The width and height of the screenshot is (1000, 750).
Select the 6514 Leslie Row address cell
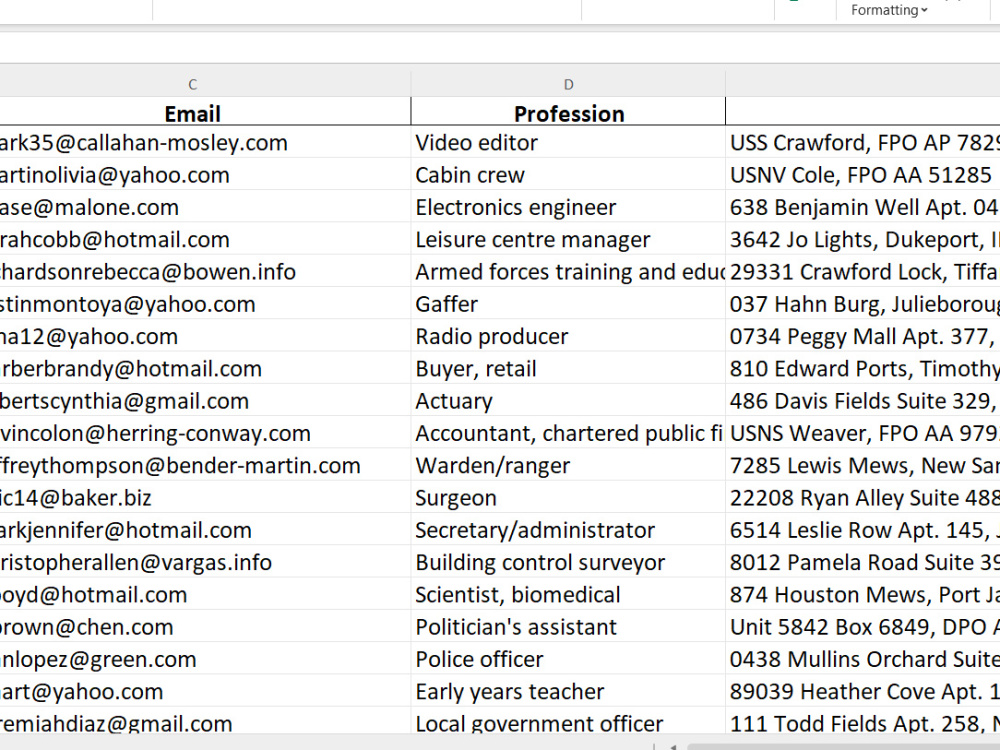pyautogui.click(x=863, y=530)
